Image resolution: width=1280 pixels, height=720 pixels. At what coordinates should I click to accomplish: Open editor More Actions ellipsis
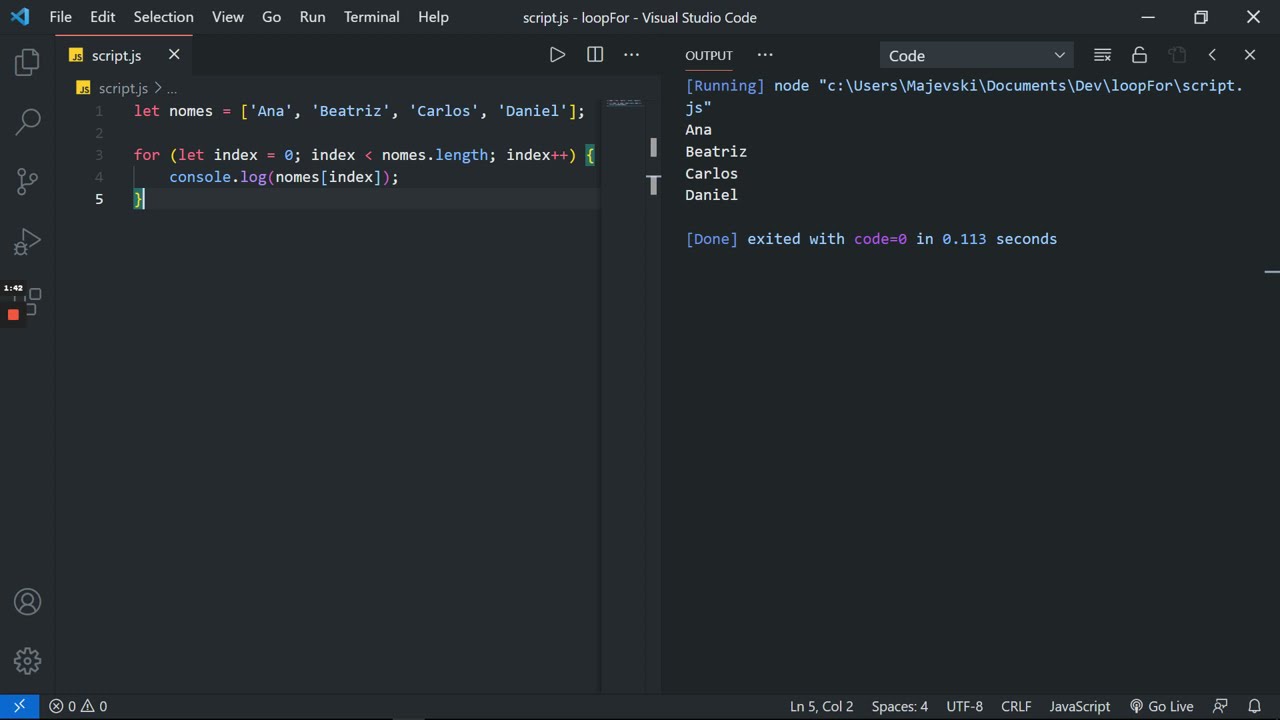pyautogui.click(x=632, y=55)
